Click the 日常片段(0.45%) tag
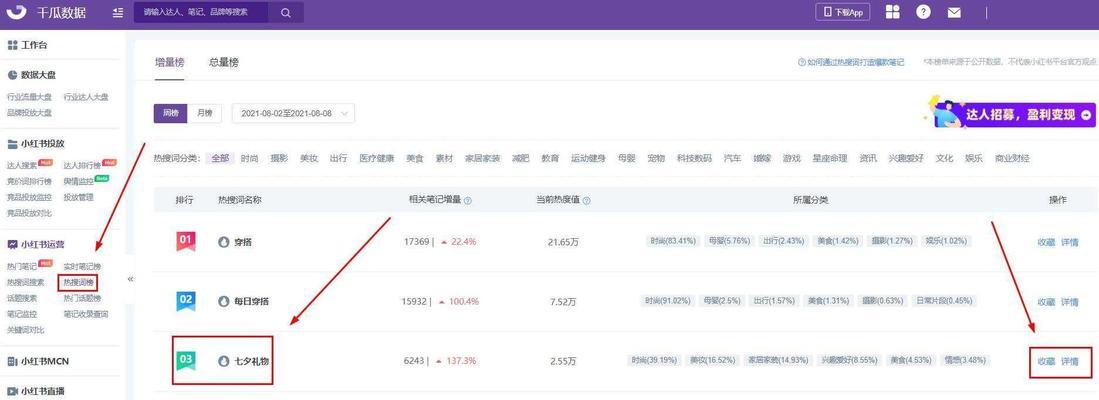Image resolution: width=1099 pixels, height=400 pixels. (x=944, y=301)
